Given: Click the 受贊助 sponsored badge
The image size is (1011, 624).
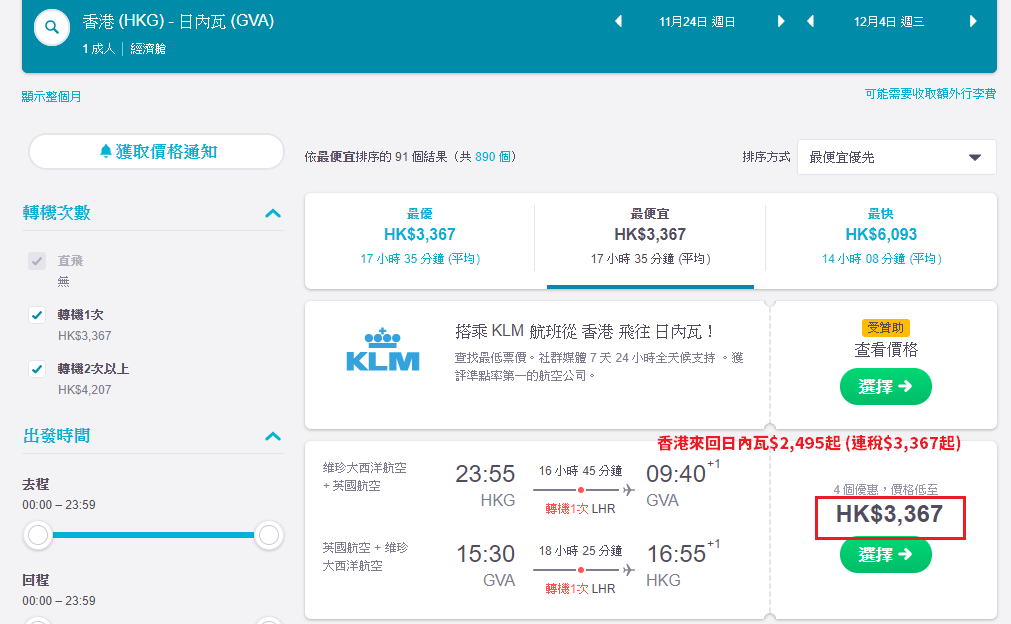Looking at the screenshot, I should (885, 327).
